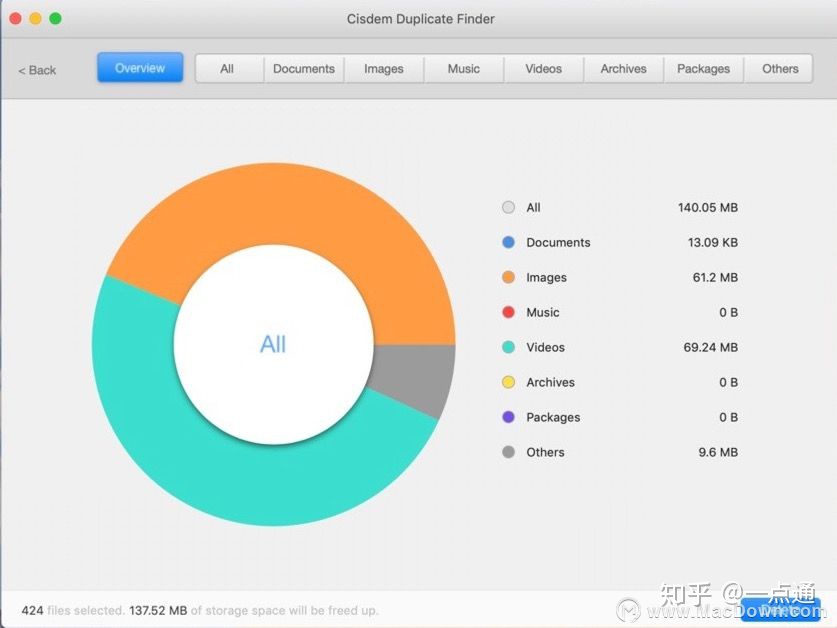Image resolution: width=837 pixels, height=628 pixels.
Task: Click the 61.2 MB images size
Action: 715,277
